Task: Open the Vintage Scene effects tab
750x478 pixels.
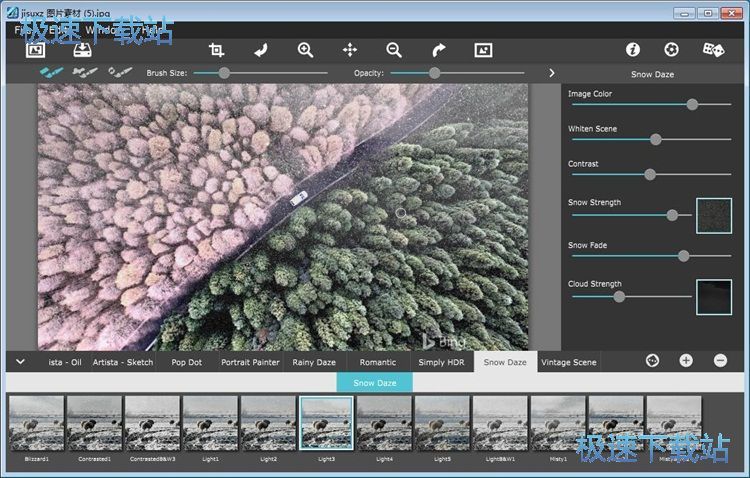Action: coord(568,362)
